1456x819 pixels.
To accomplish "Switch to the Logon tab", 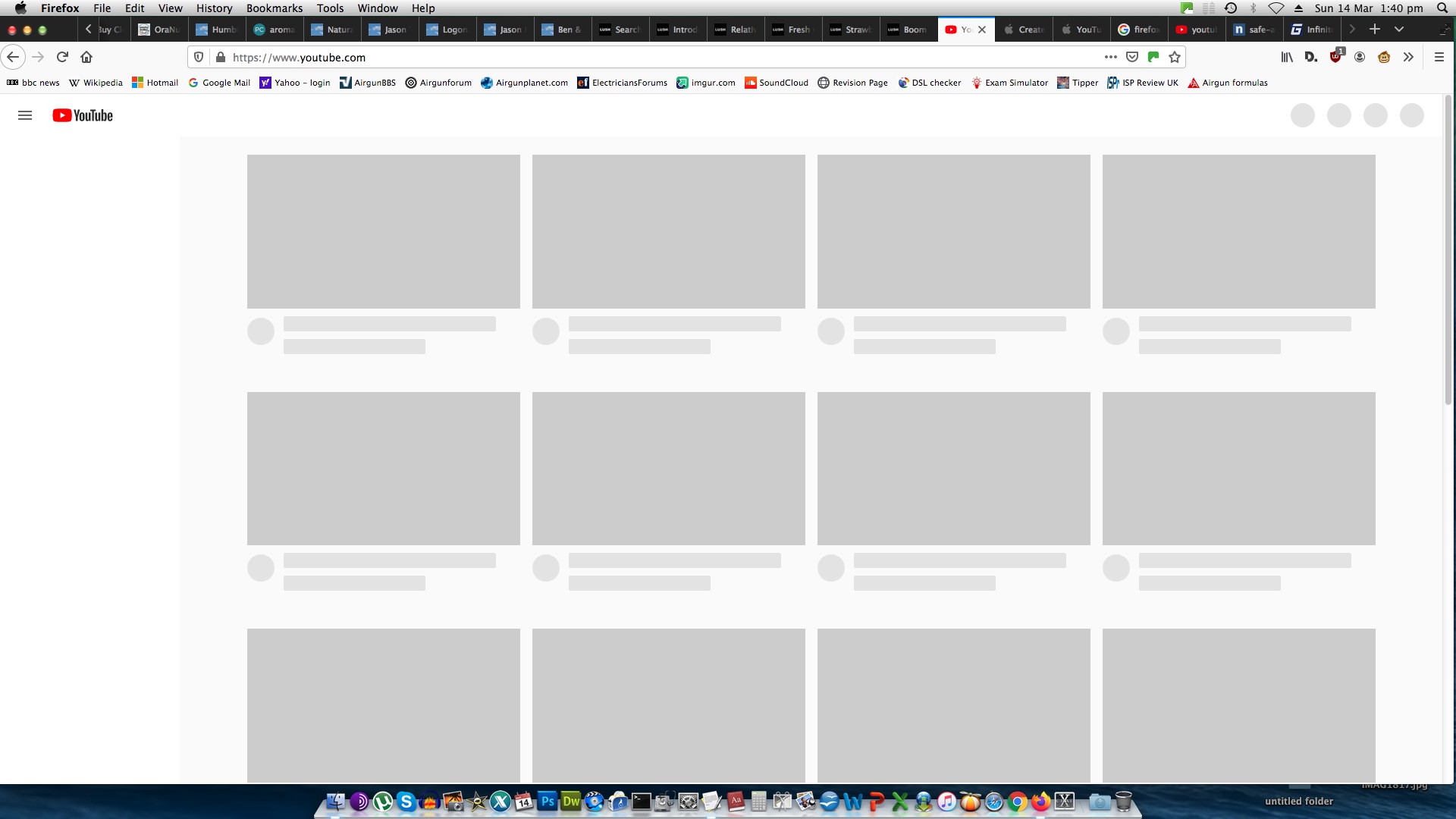I will click(447, 30).
